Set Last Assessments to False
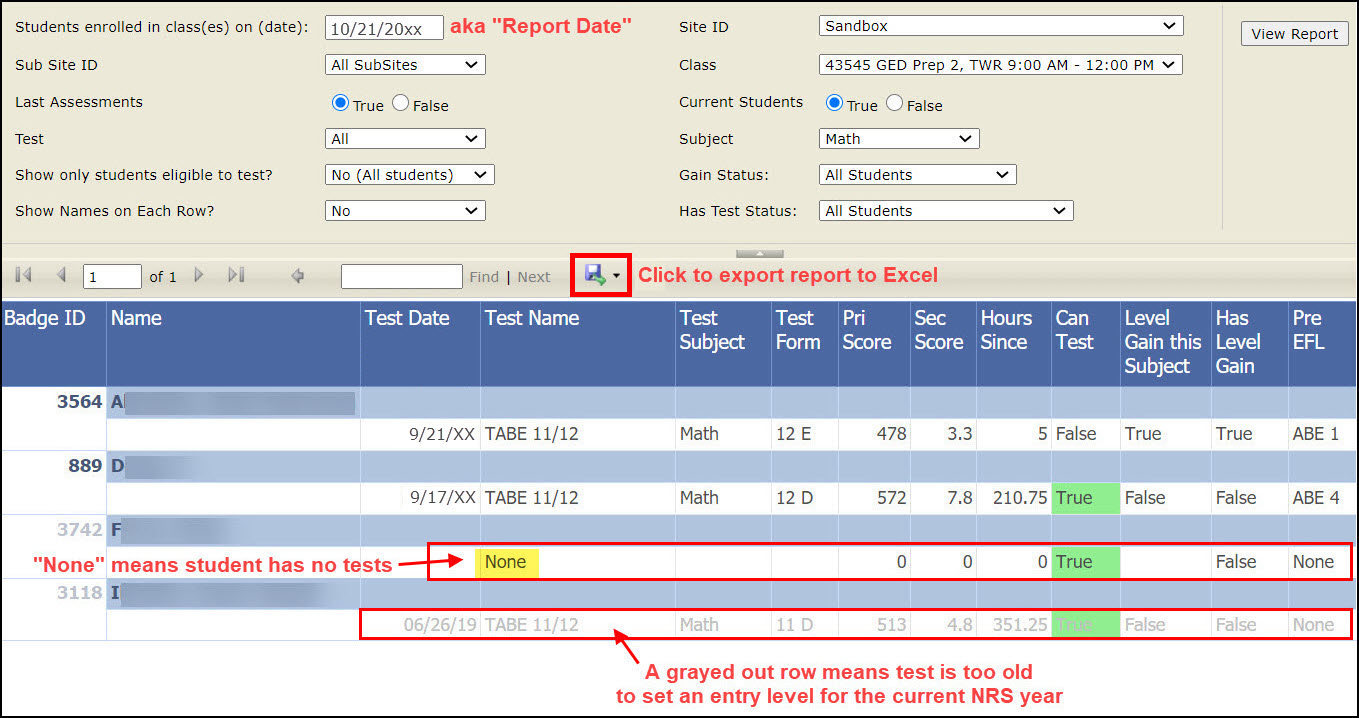Image resolution: width=1359 pixels, height=718 pixels. coord(400,103)
